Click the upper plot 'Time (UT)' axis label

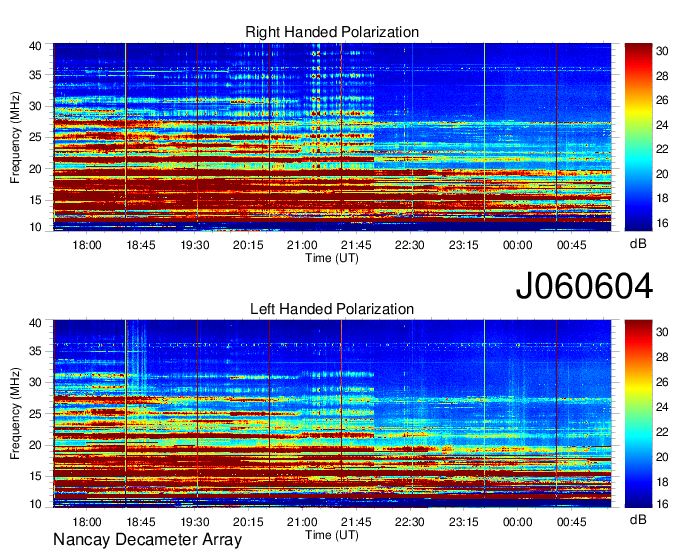point(332,258)
